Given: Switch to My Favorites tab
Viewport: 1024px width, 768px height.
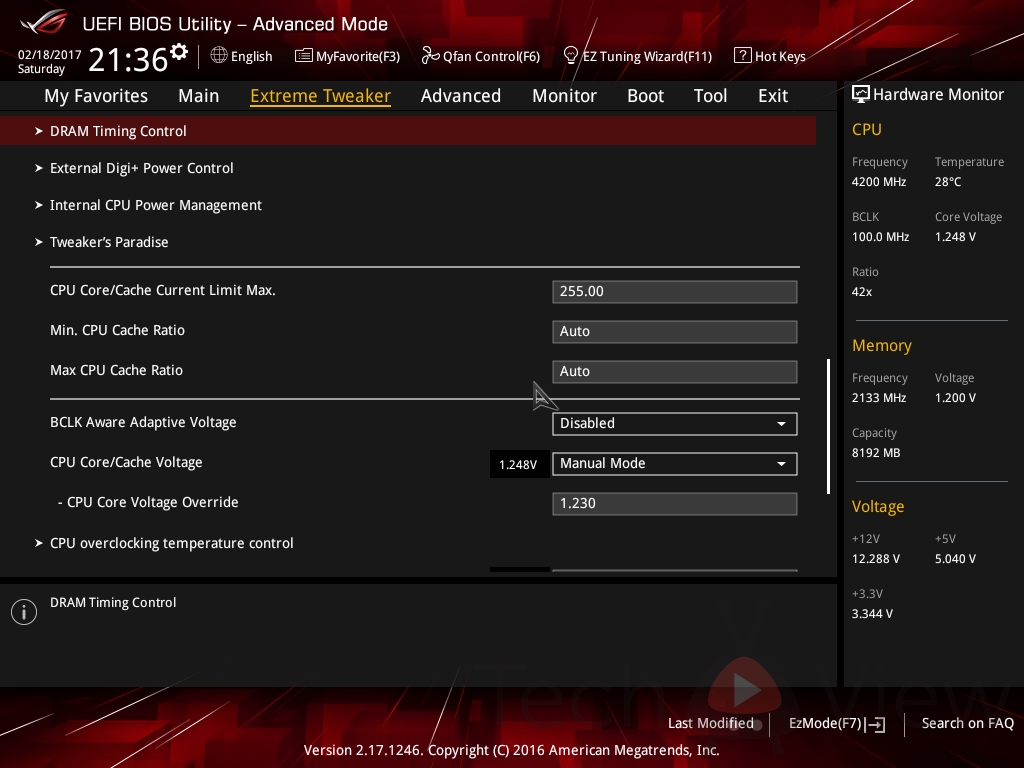Looking at the screenshot, I should [96, 96].
